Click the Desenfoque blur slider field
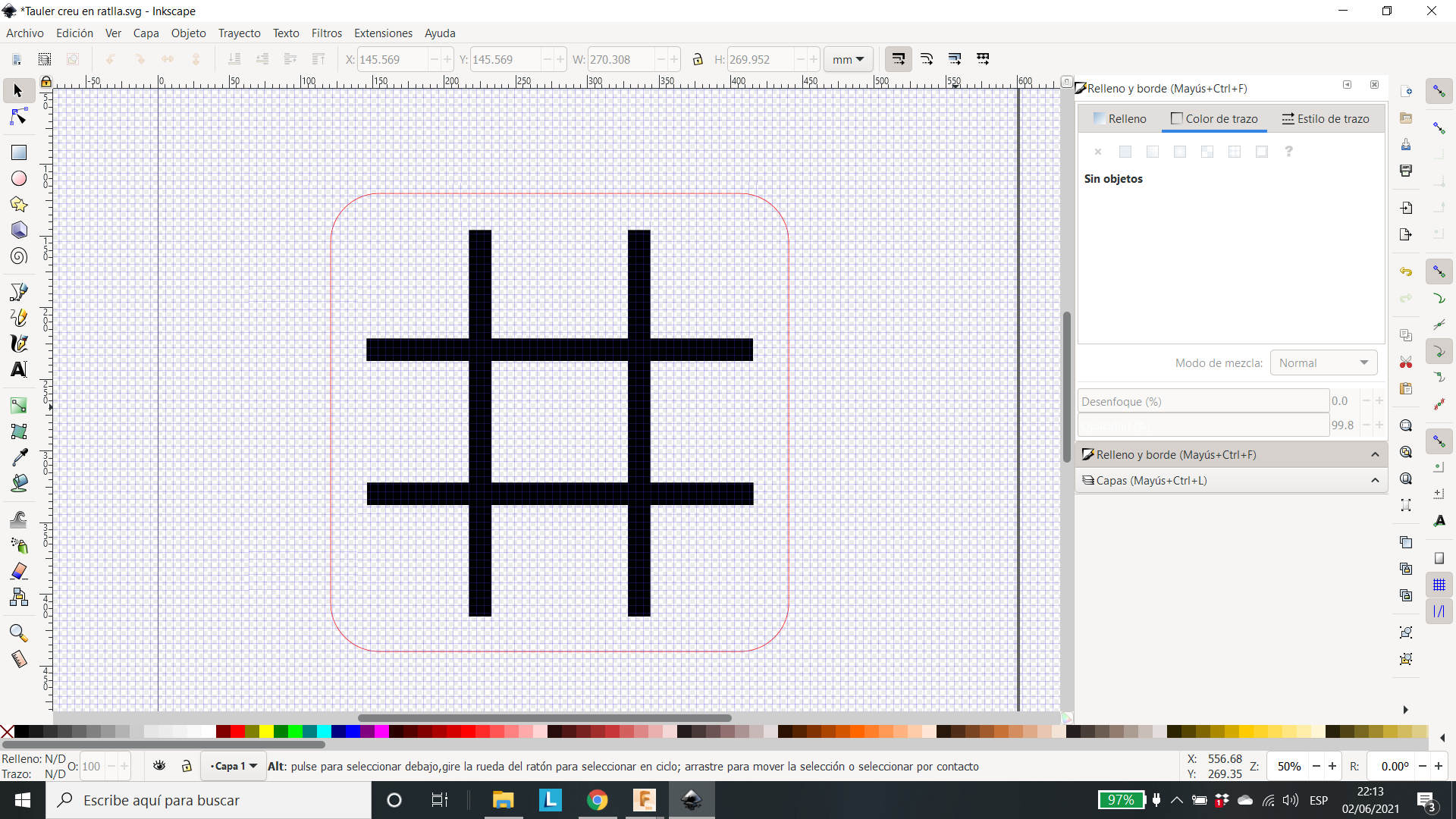 (x=1203, y=401)
